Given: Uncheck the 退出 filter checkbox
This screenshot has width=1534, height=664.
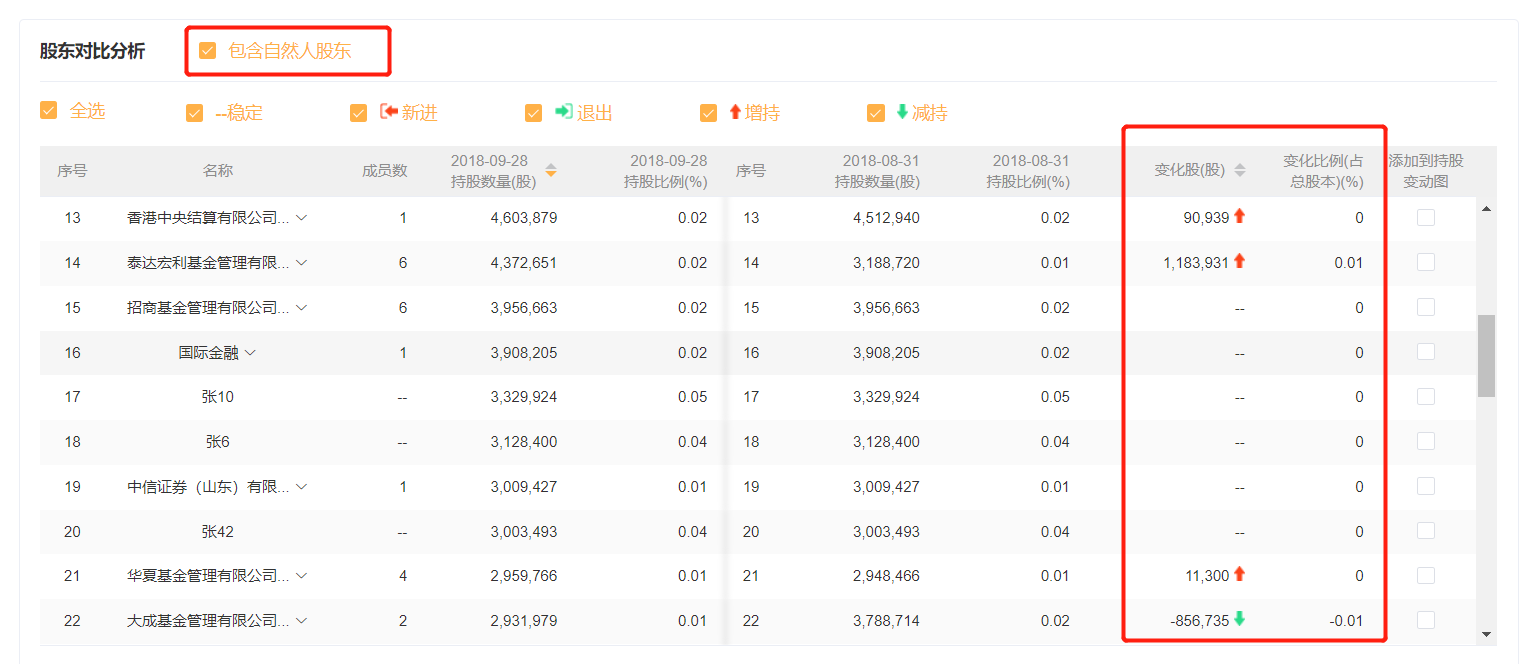Looking at the screenshot, I should click(x=533, y=113).
